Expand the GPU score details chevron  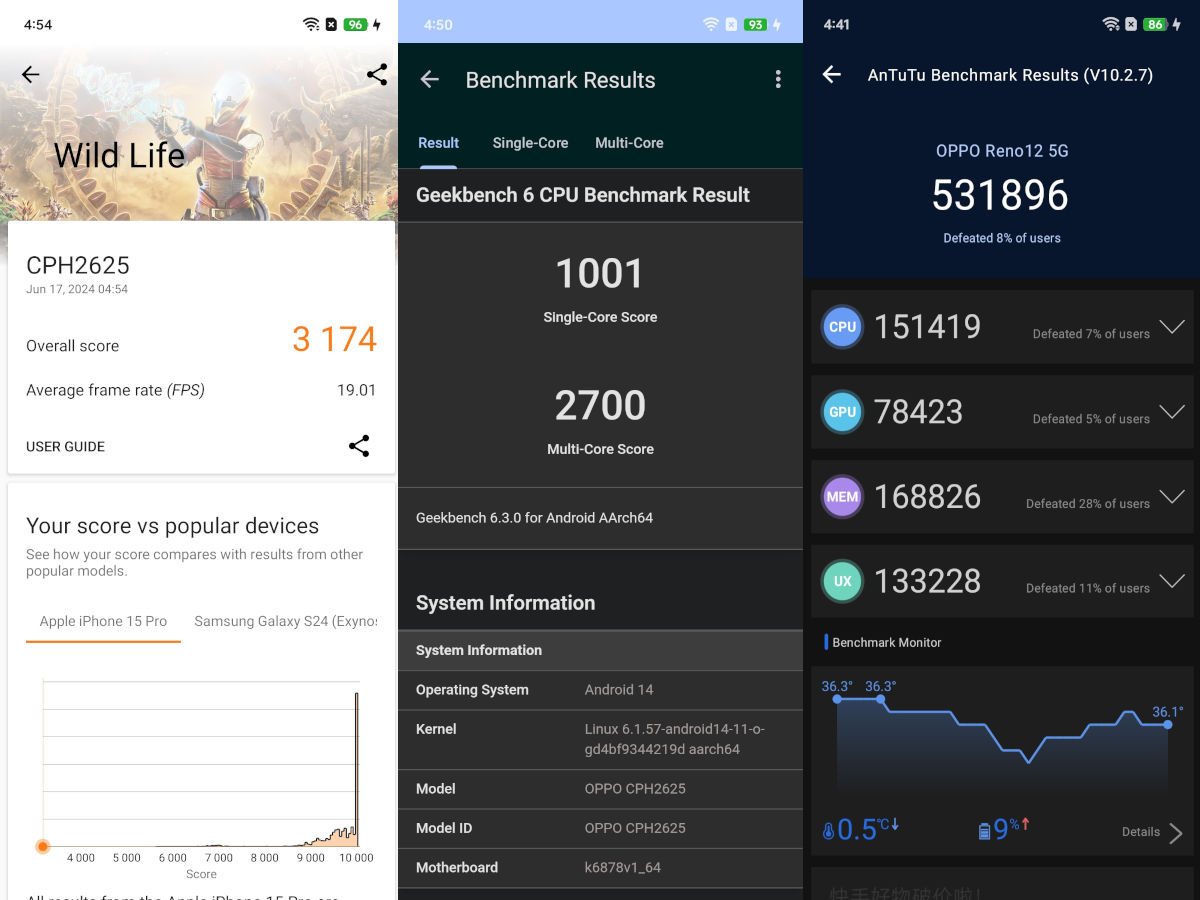point(1171,412)
